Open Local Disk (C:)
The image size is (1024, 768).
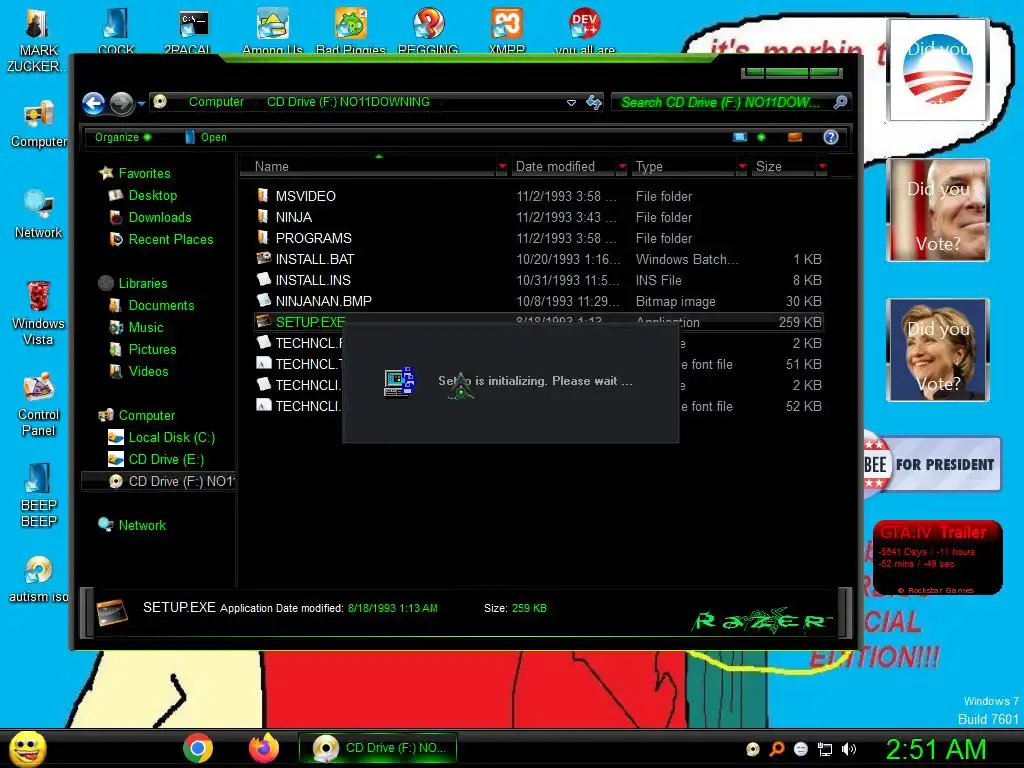click(171, 438)
